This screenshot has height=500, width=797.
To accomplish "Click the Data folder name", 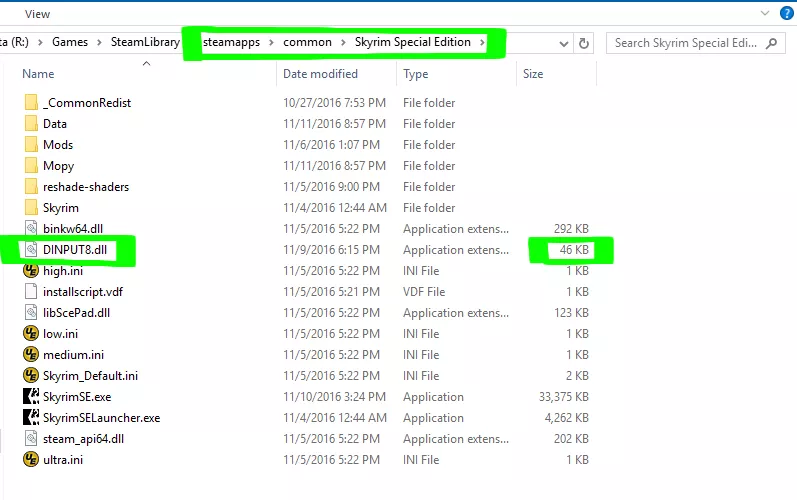I will [x=55, y=124].
